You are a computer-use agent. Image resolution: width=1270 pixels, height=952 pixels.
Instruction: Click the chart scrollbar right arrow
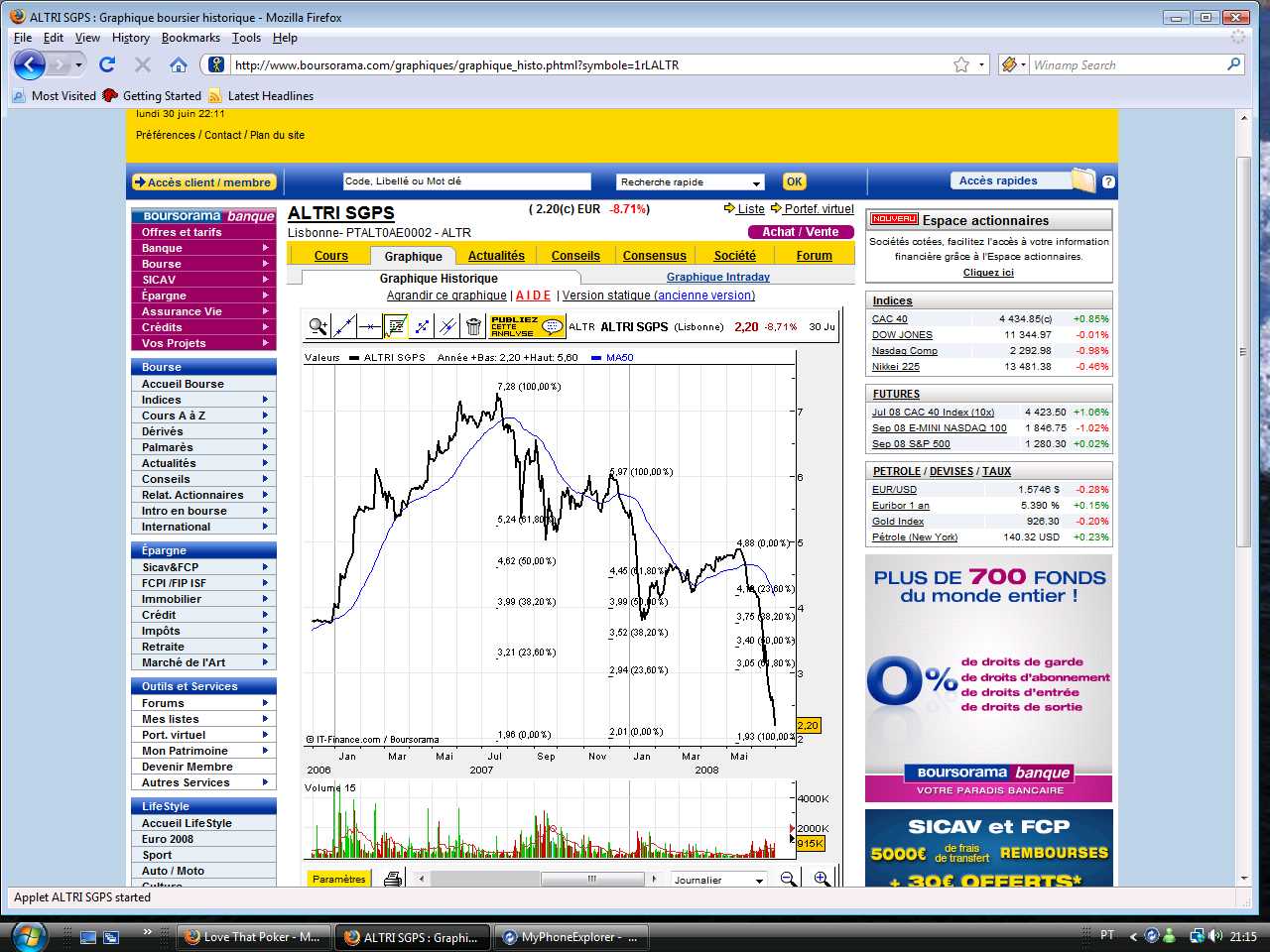tap(654, 880)
